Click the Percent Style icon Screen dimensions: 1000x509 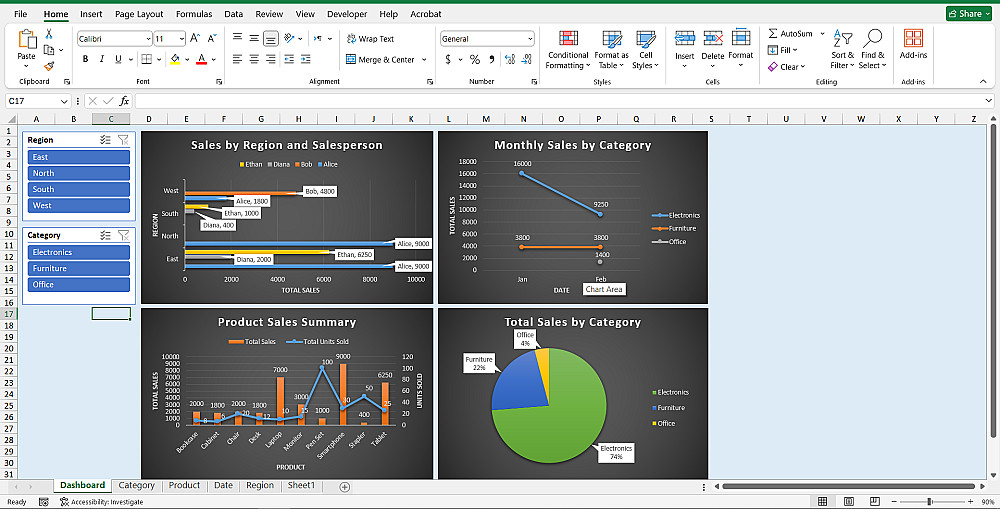[474, 59]
